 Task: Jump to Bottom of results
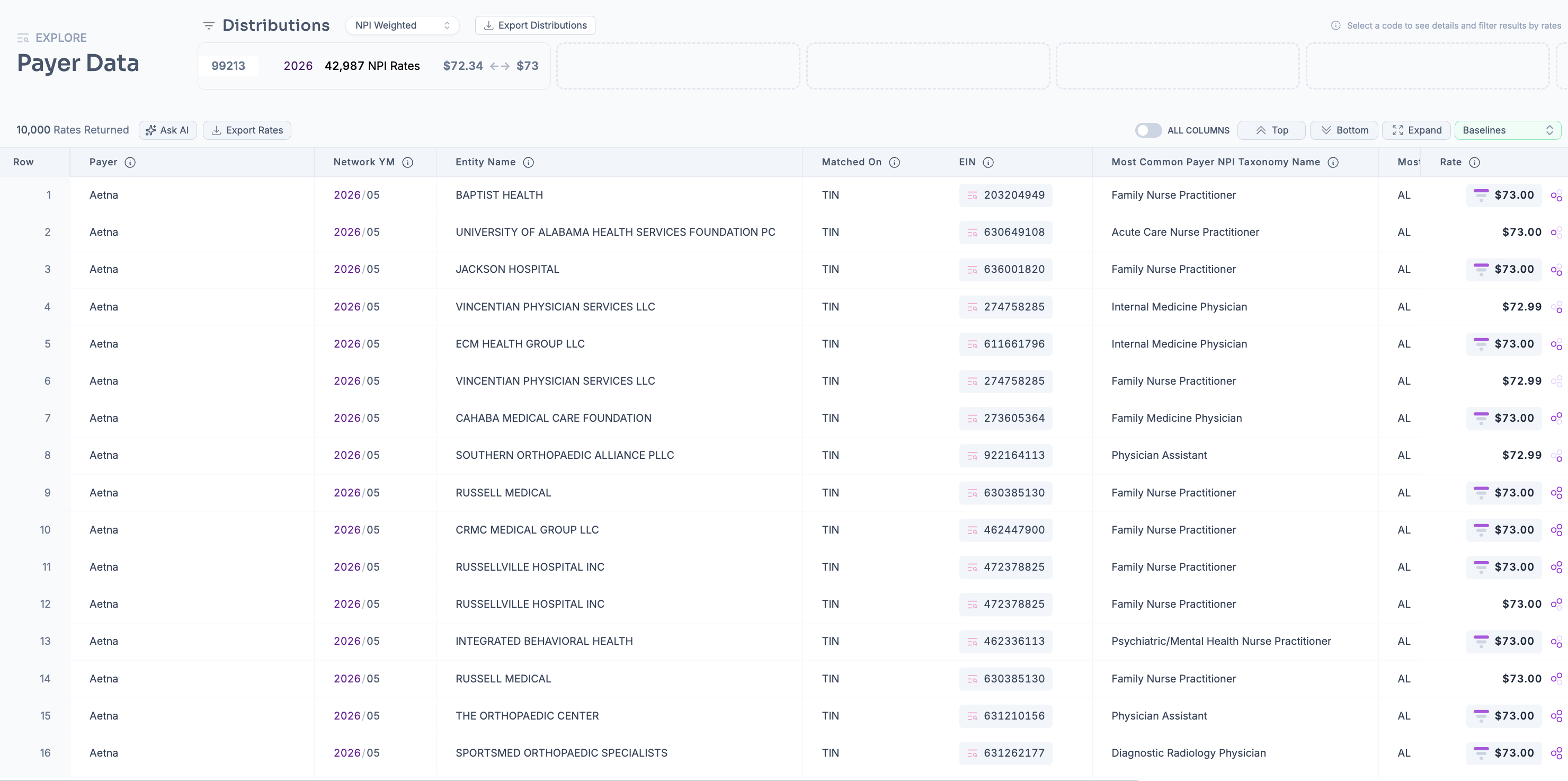1343,130
